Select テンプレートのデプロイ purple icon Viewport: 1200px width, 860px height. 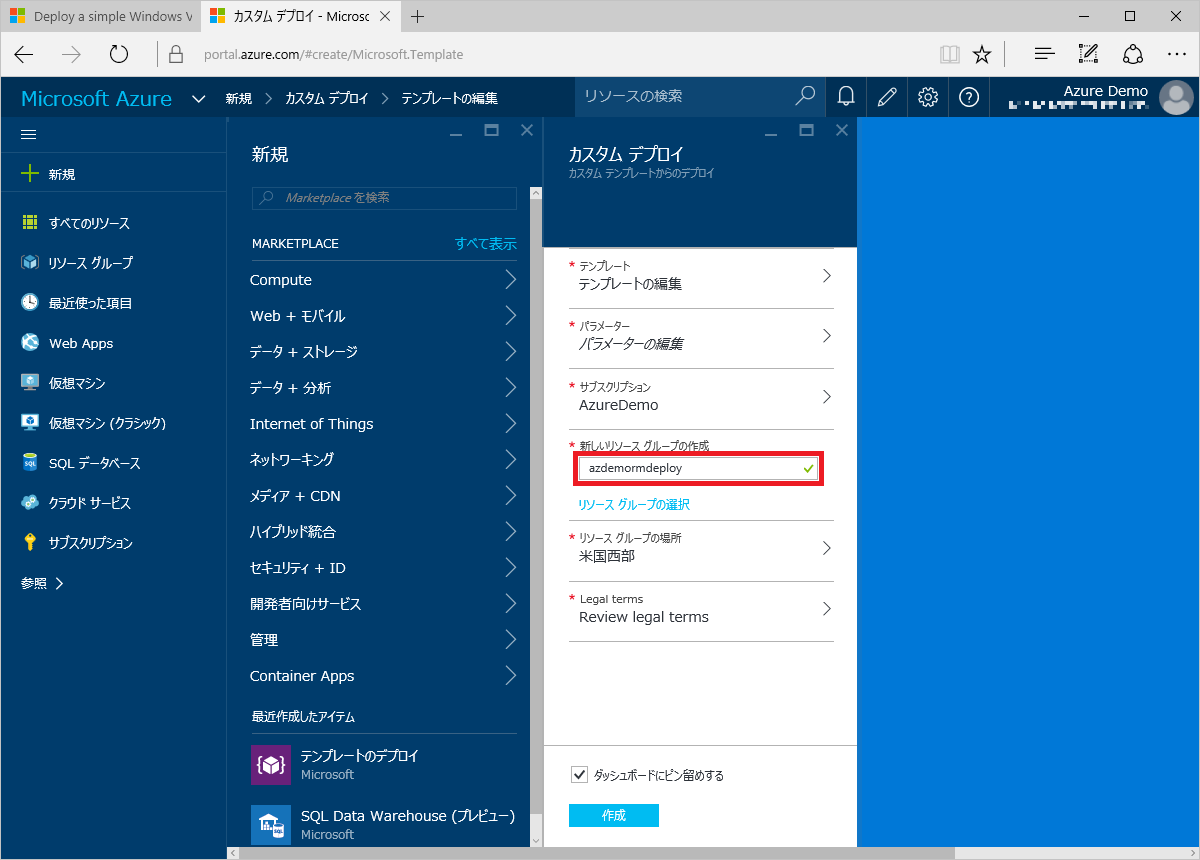pos(271,765)
